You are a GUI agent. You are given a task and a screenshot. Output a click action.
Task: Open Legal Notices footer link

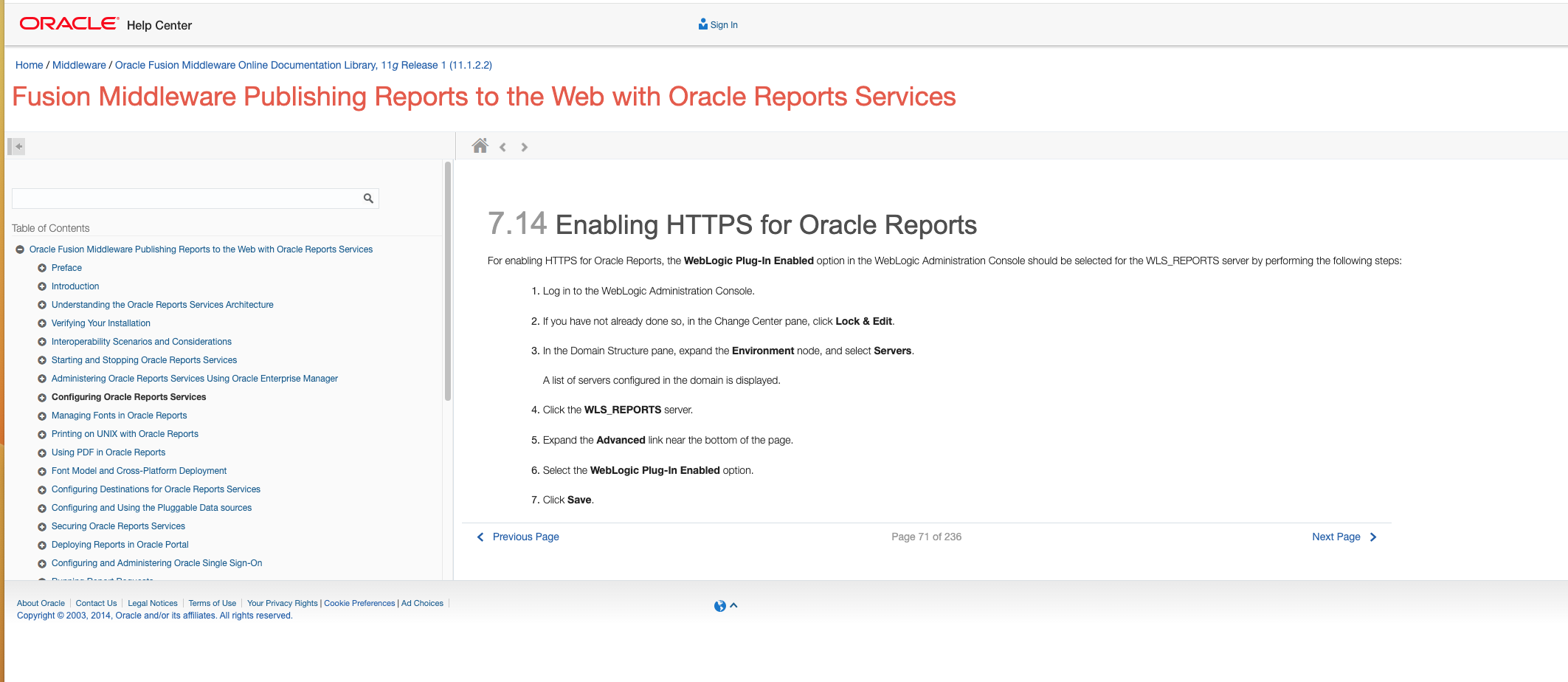tap(153, 603)
